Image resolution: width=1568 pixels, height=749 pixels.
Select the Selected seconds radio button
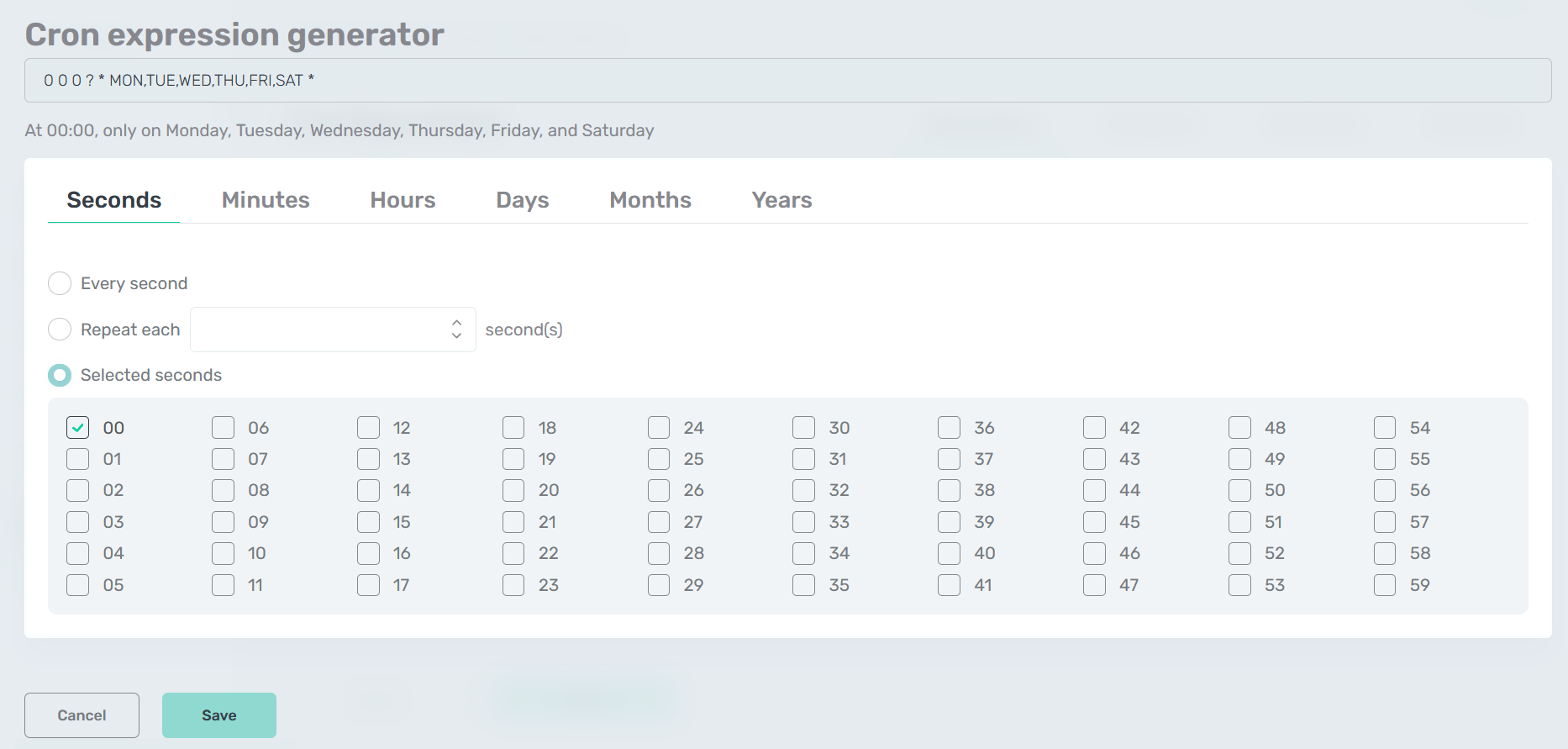pyautogui.click(x=60, y=375)
